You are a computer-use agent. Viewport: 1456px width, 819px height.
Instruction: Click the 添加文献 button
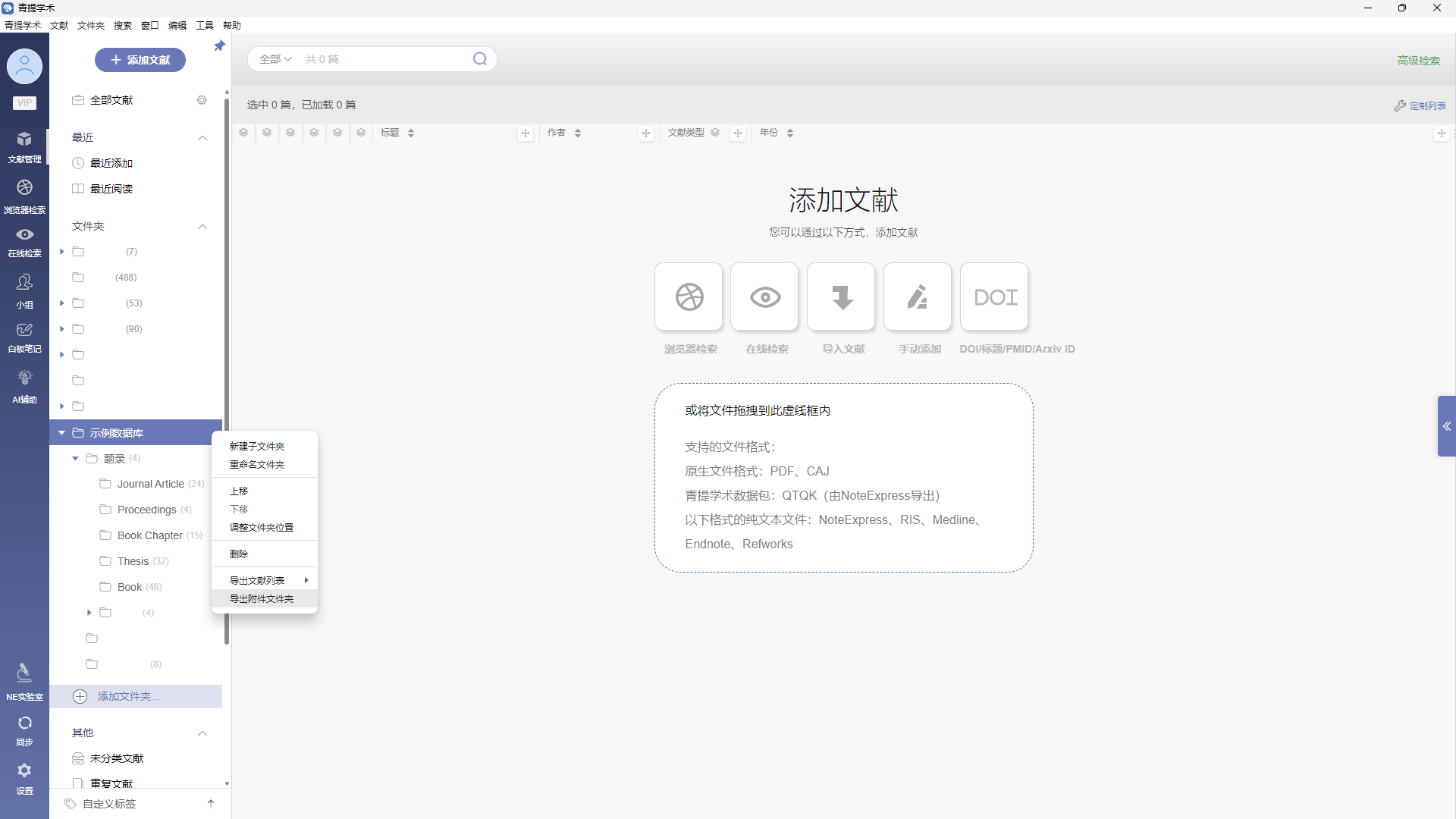tap(140, 60)
